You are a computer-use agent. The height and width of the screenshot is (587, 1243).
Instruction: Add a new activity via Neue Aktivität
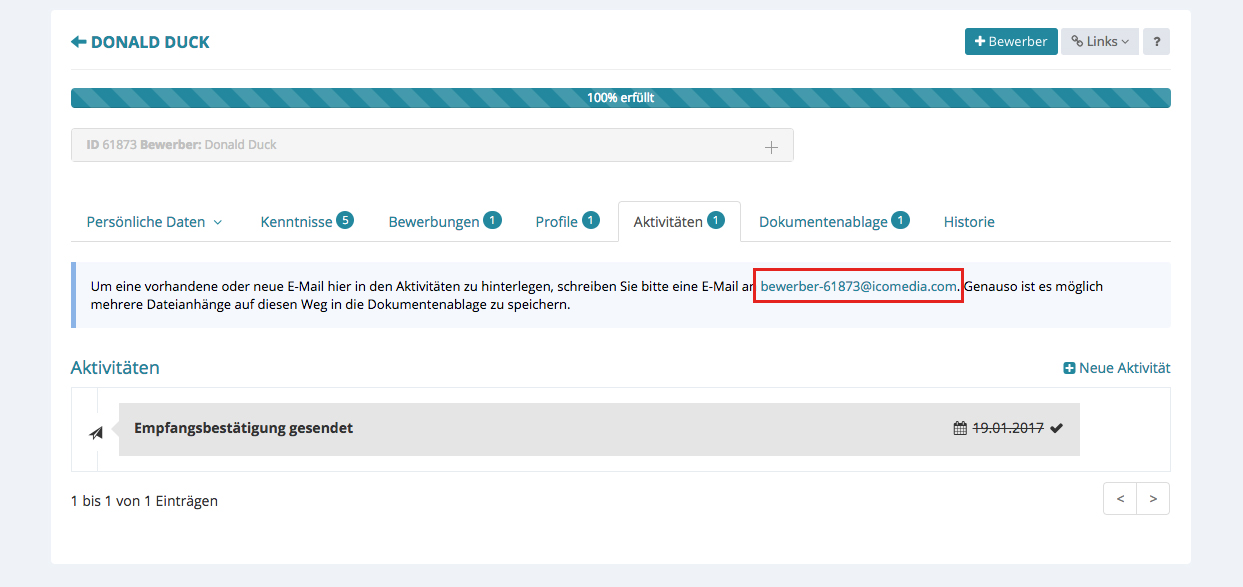click(1116, 368)
